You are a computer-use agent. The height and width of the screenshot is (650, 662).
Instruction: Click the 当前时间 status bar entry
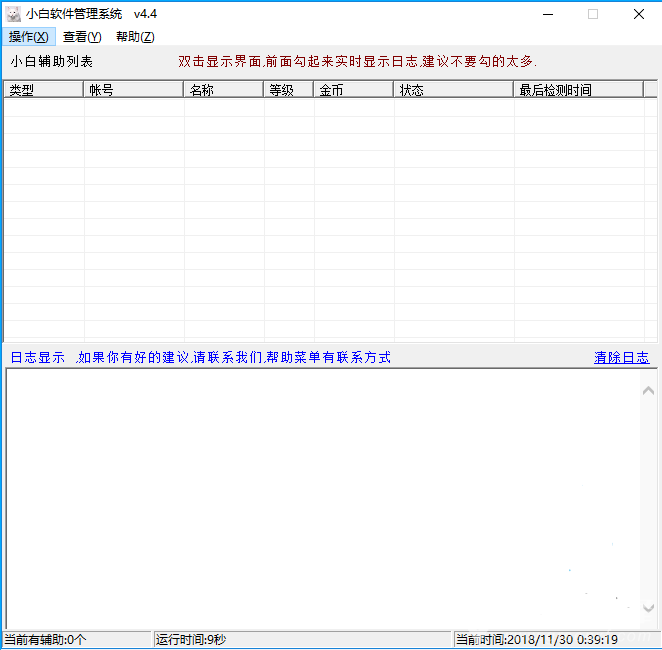pyautogui.click(x=556, y=639)
